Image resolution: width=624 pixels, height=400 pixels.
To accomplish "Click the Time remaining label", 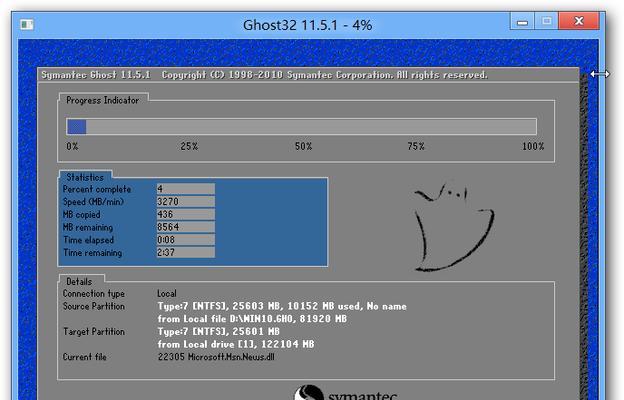I will 92,253.
